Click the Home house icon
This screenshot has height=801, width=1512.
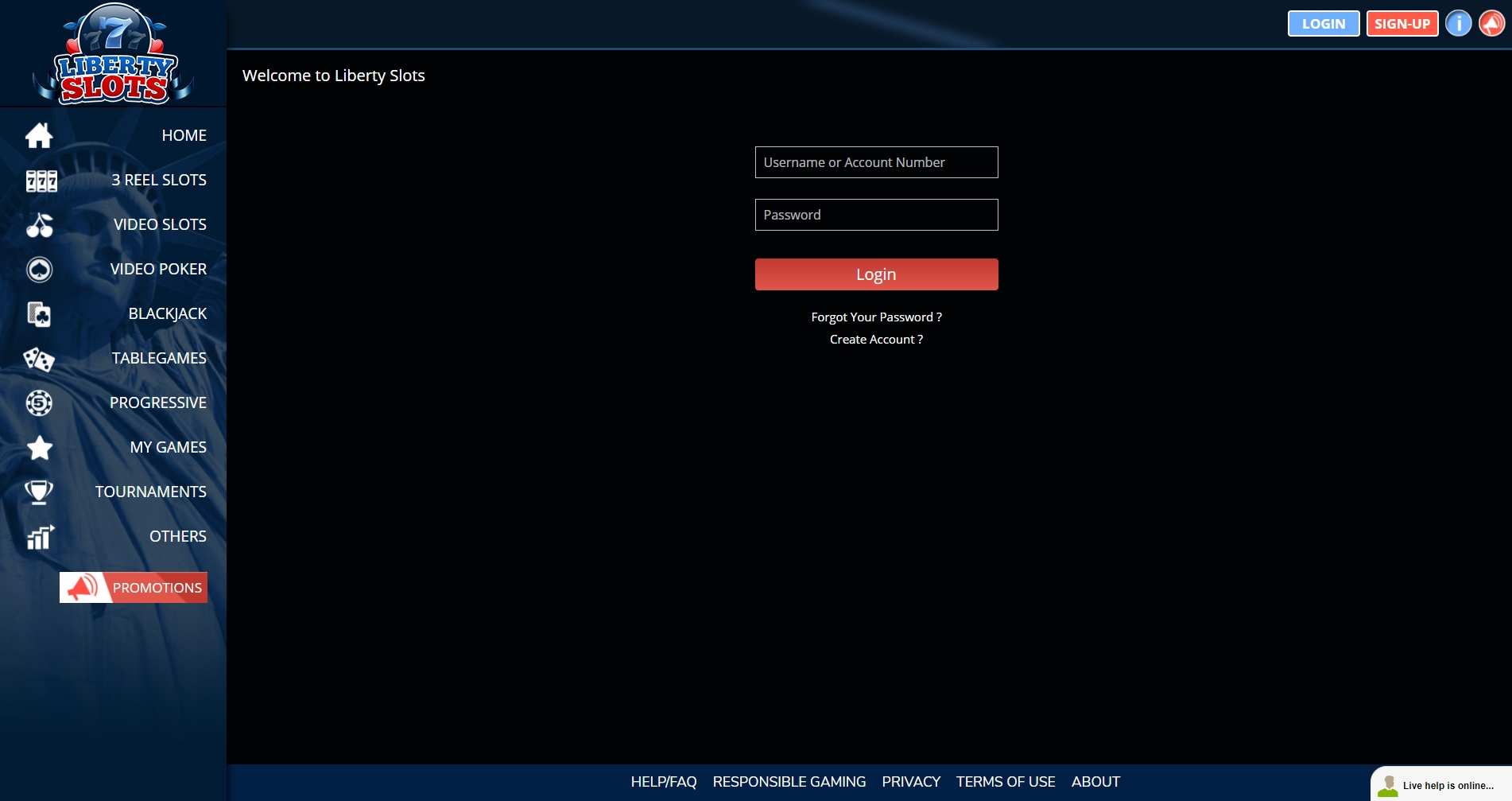coord(39,135)
